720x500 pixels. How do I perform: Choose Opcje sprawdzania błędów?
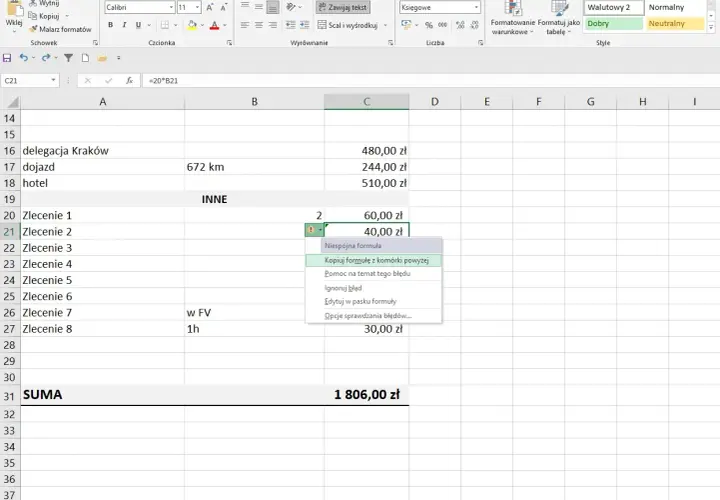374,316
